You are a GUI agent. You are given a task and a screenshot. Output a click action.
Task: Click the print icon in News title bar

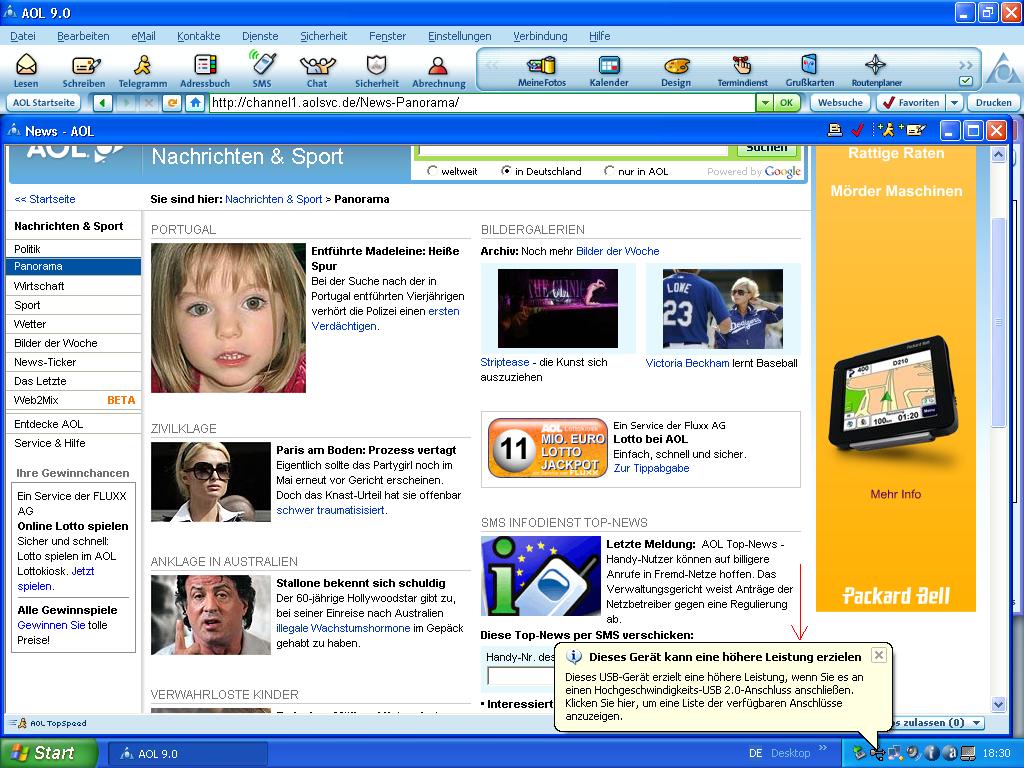click(835, 130)
